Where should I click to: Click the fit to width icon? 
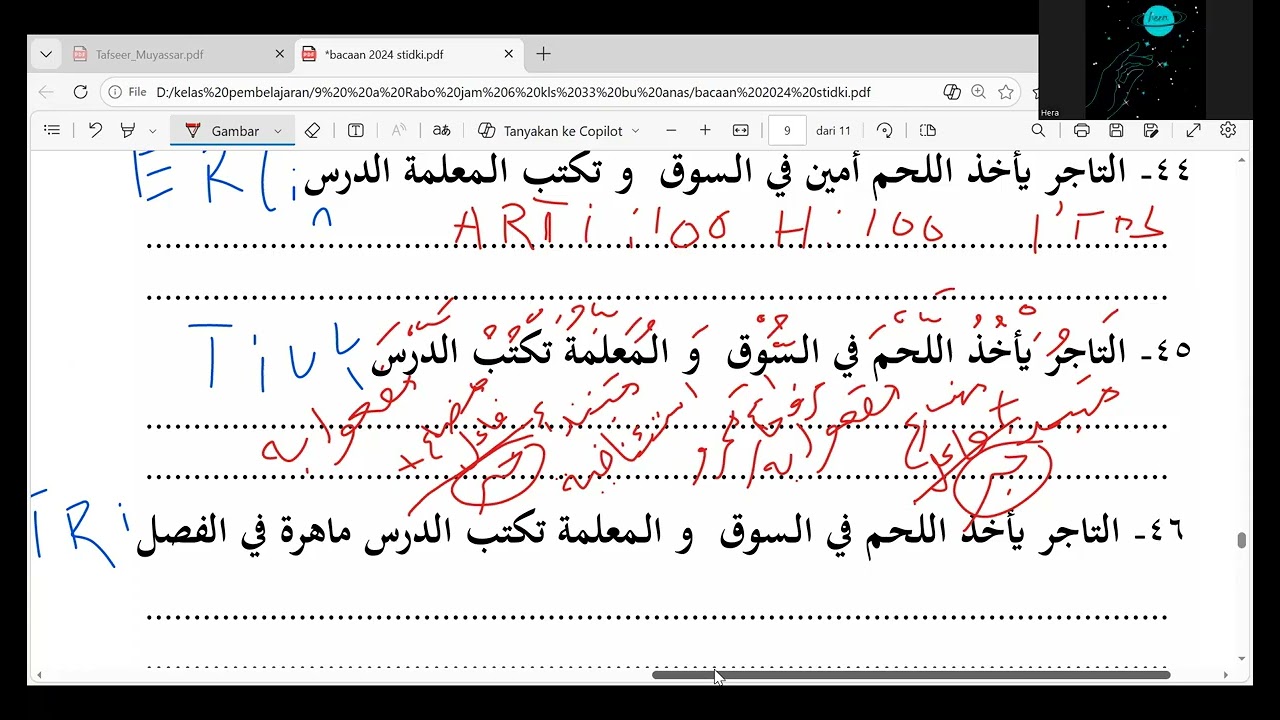pos(741,130)
